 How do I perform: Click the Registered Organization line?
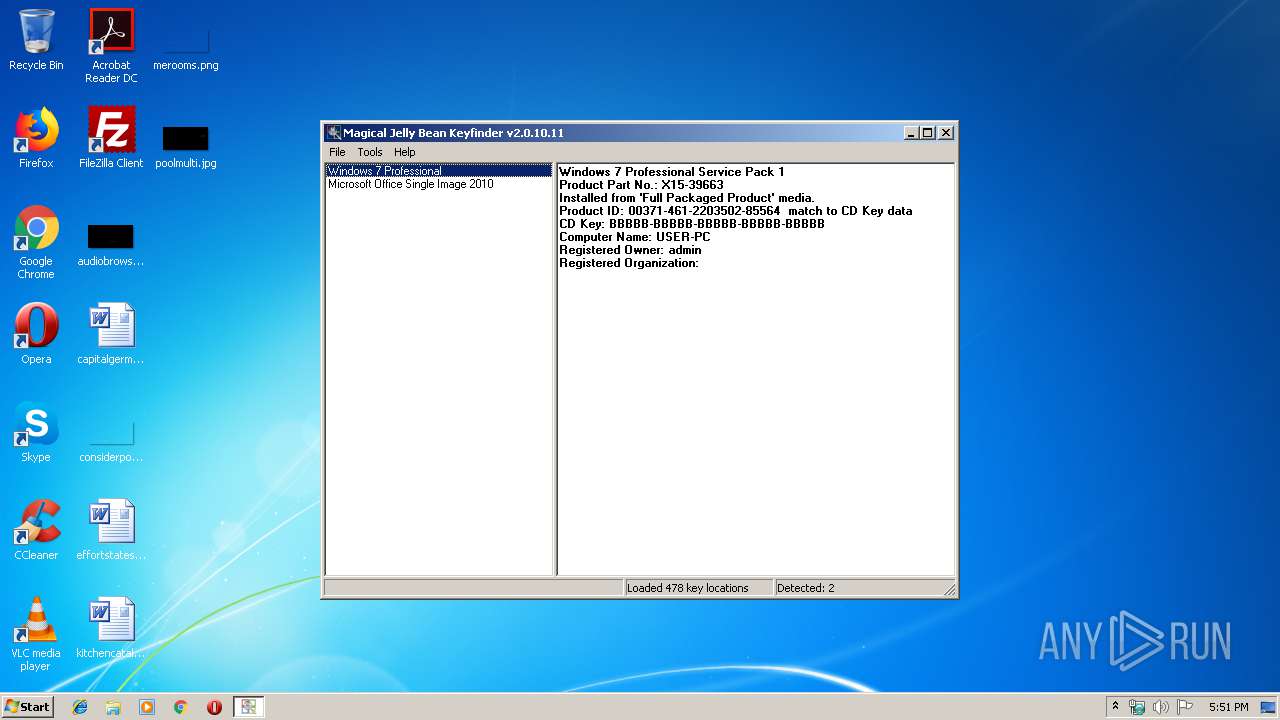click(x=629, y=263)
